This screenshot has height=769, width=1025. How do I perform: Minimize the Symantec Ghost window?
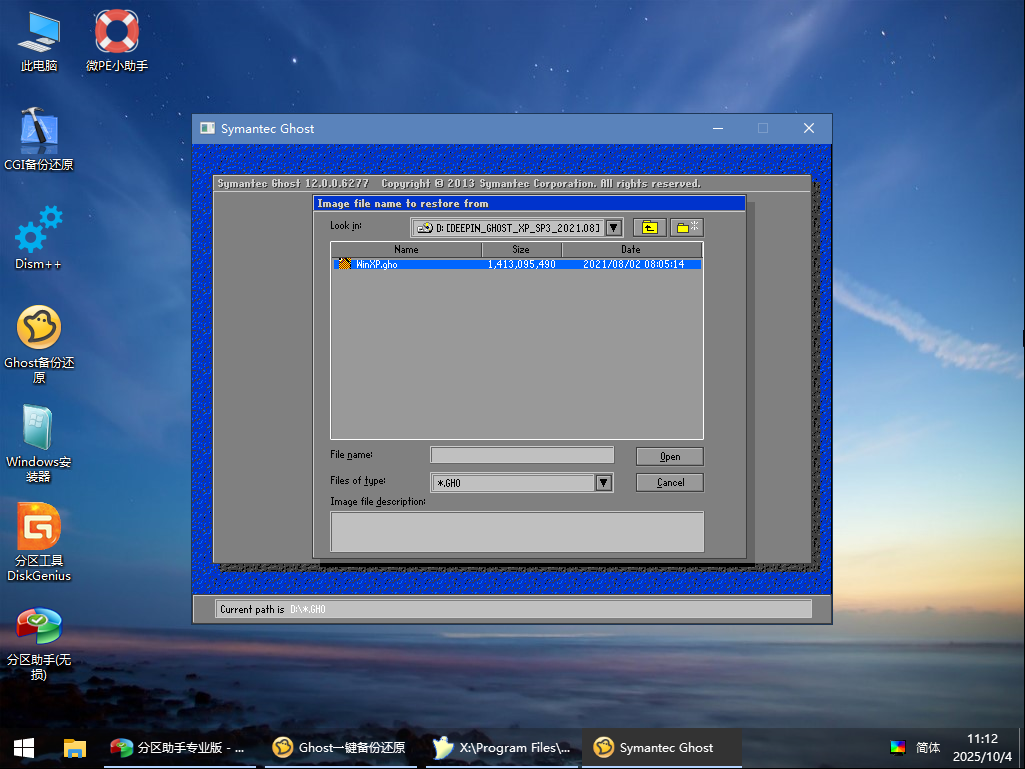(718, 128)
